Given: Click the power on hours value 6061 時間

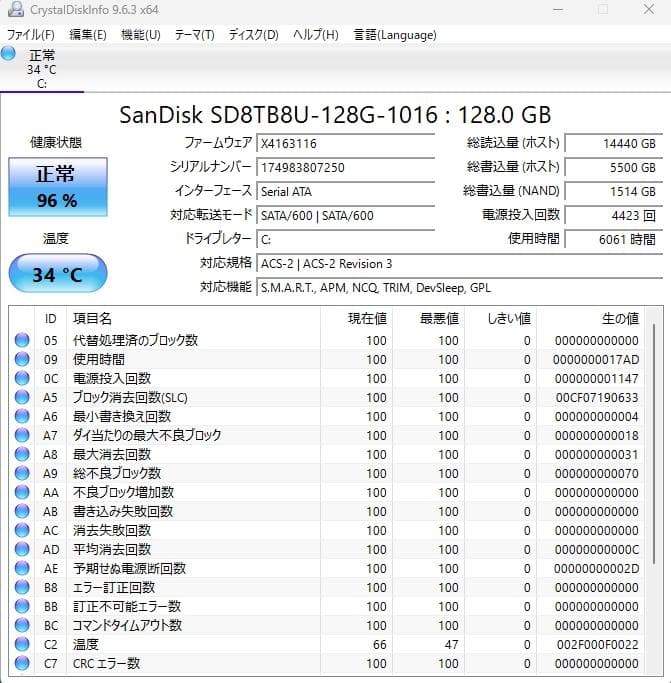Looking at the screenshot, I should pyautogui.click(x=613, y=239).
